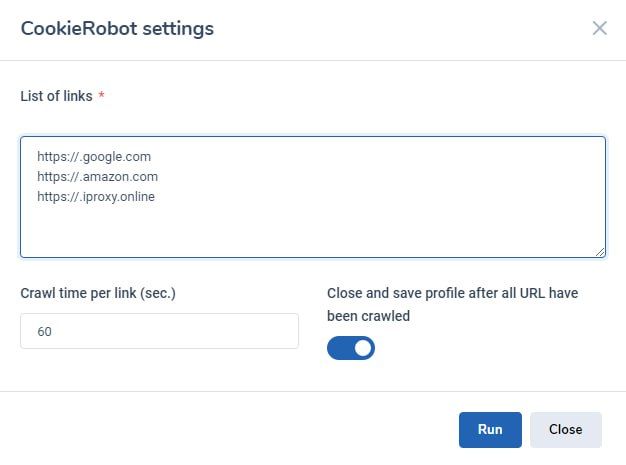Click the CookieRobot settings title
This screenshot has height=465, width=626.
117,28
